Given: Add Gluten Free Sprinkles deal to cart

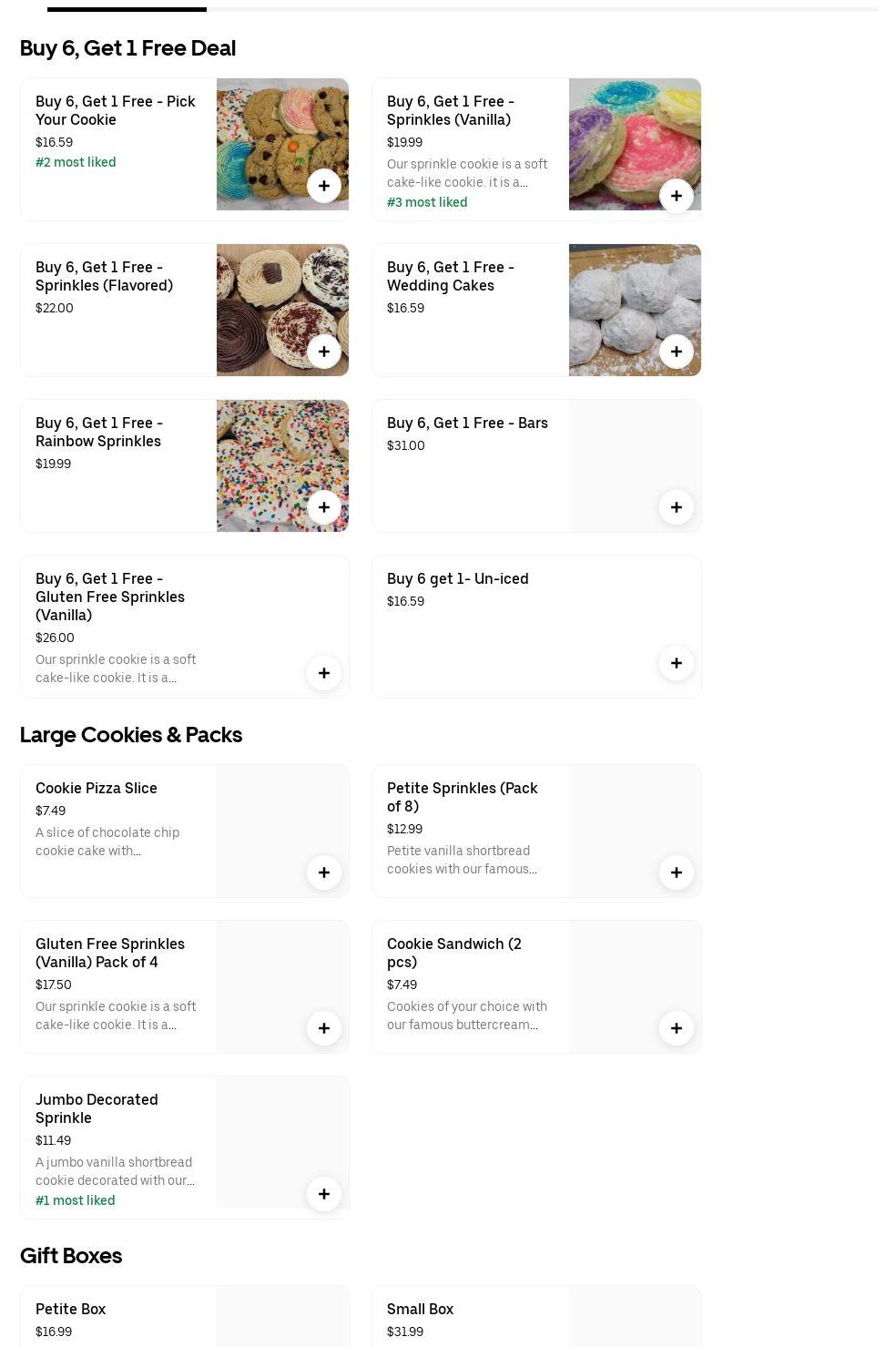Looking at the screenshot, I should coord(323,673).
